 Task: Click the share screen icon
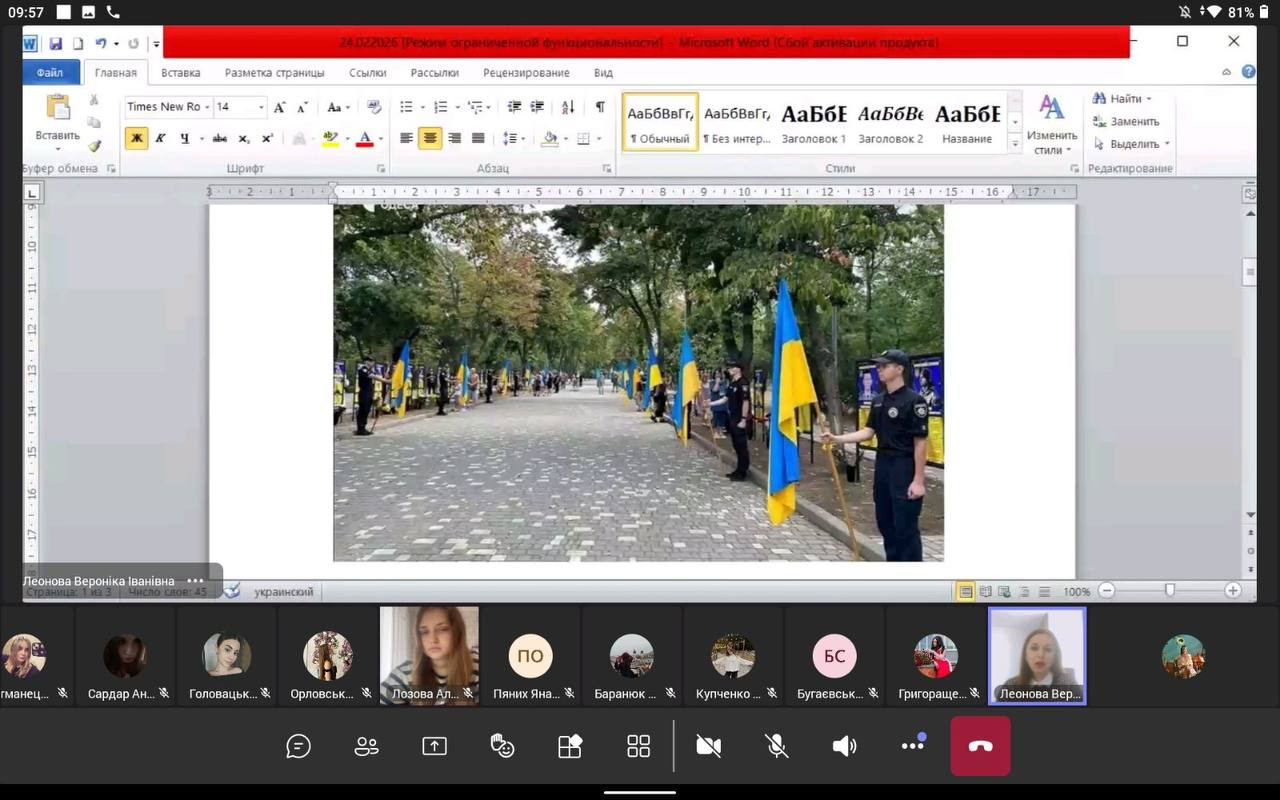pos(434,746)
